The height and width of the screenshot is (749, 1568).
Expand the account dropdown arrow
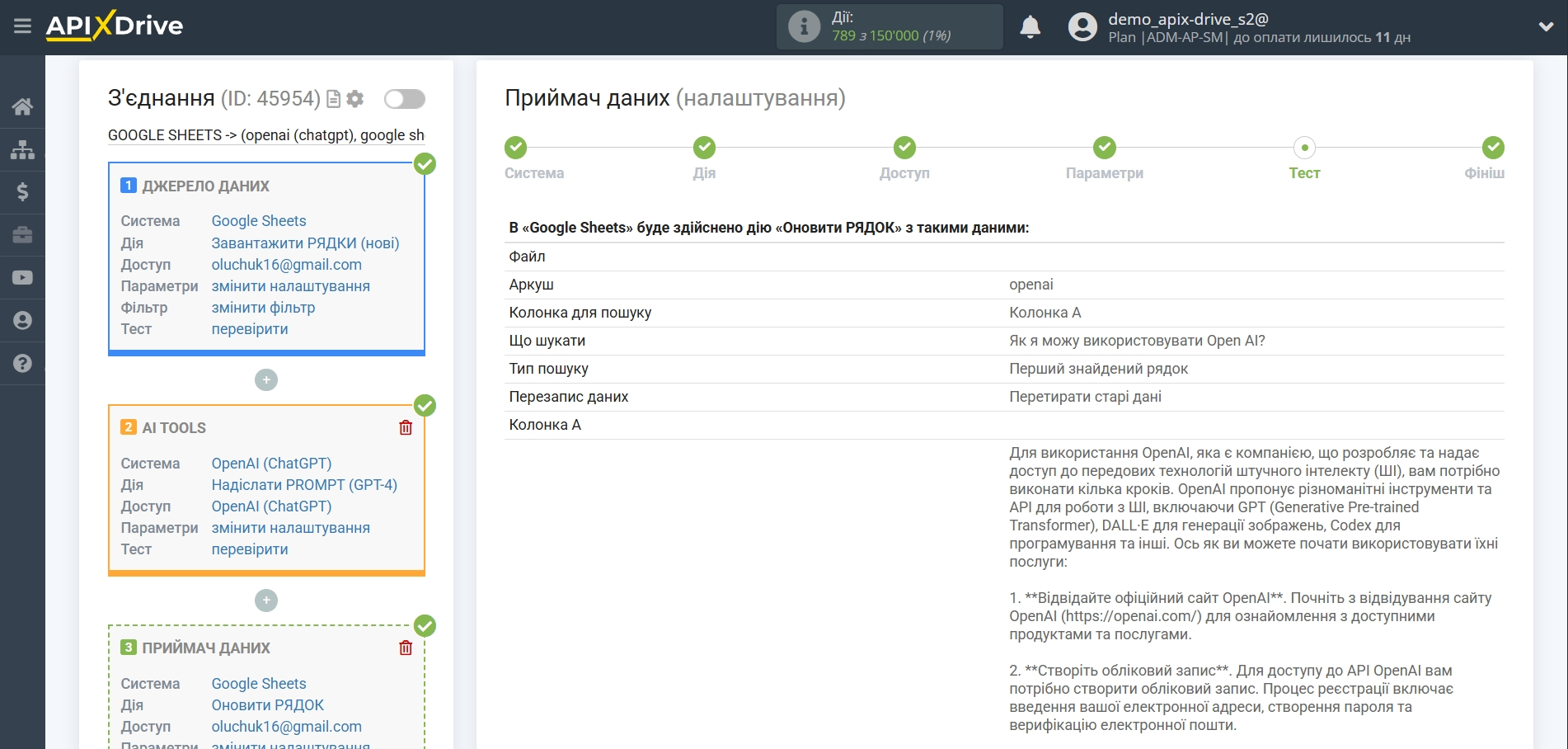tap(1547, 27)
